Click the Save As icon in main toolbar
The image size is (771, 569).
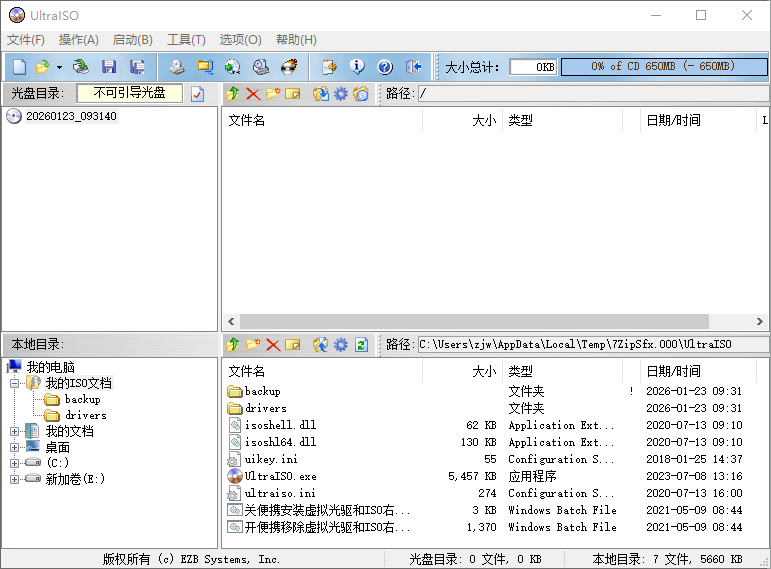click(137, 67)
